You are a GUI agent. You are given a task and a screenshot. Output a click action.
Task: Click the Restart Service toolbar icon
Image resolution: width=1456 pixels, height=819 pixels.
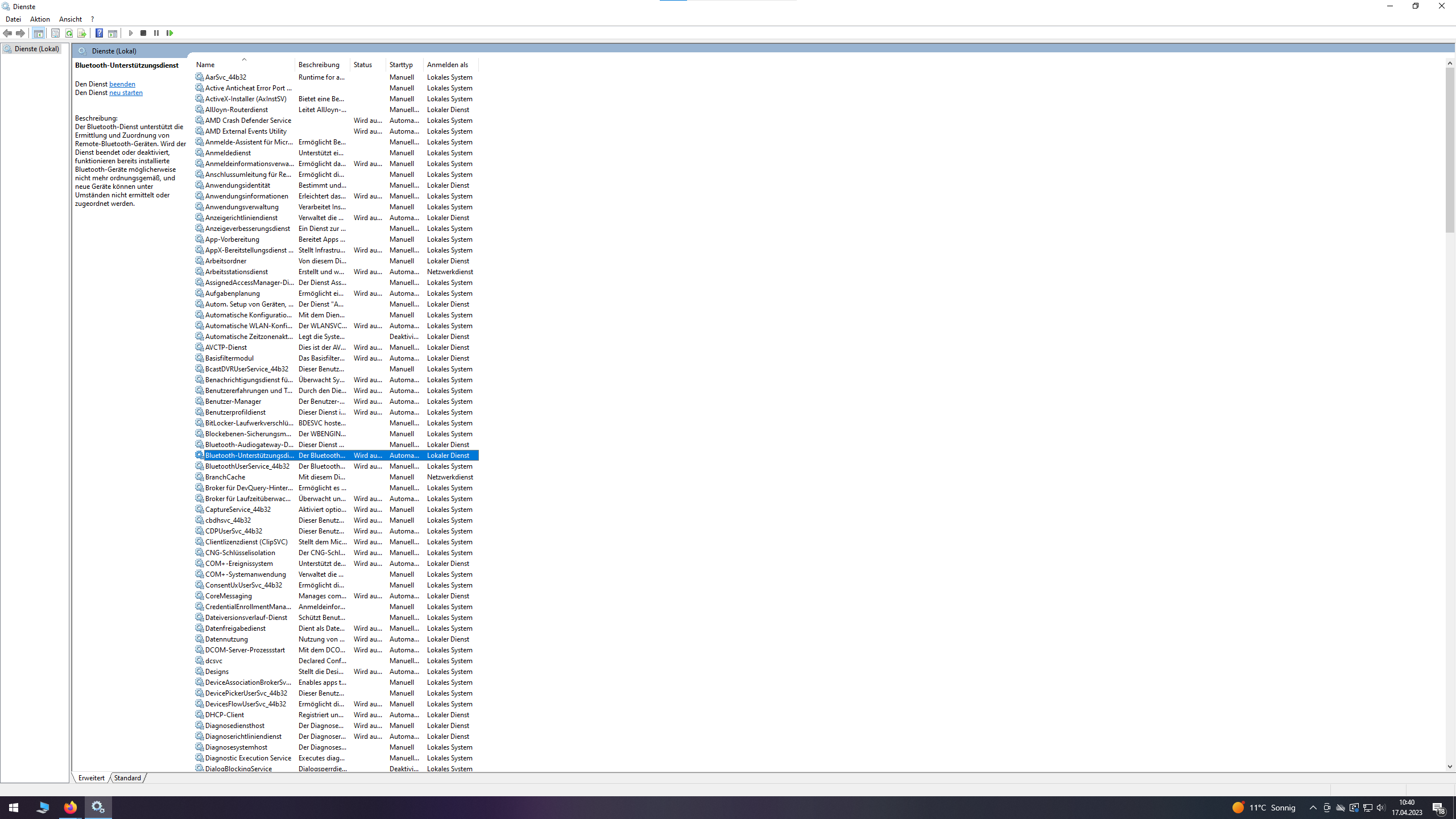point(169,33)
